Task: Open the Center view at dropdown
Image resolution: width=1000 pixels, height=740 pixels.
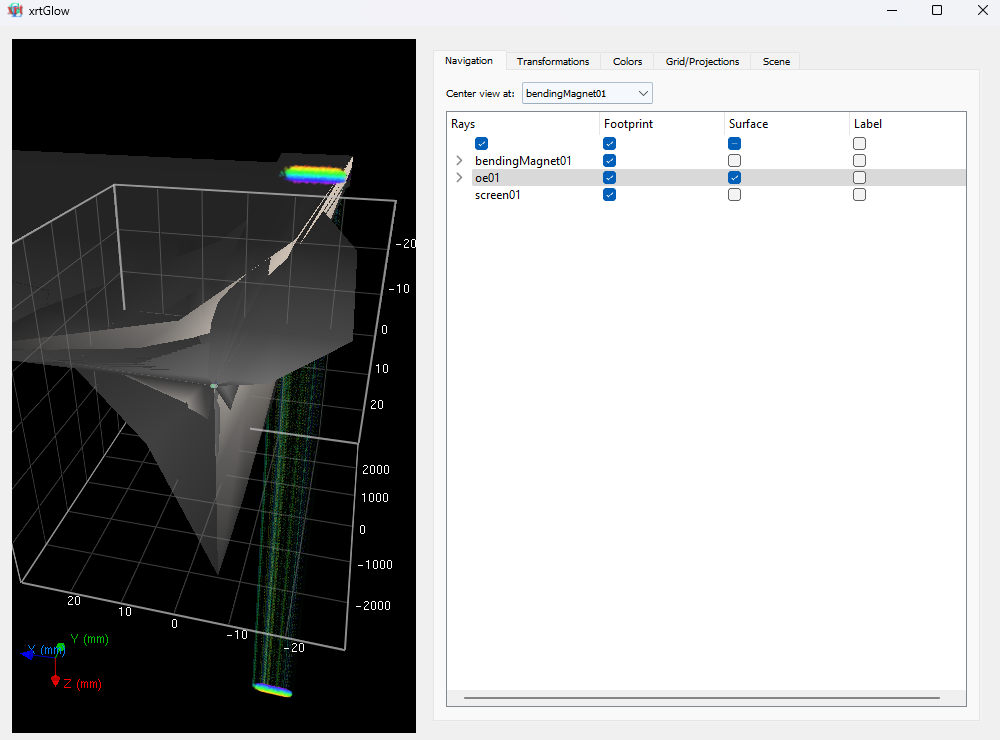Action: (x=645, y=93)
